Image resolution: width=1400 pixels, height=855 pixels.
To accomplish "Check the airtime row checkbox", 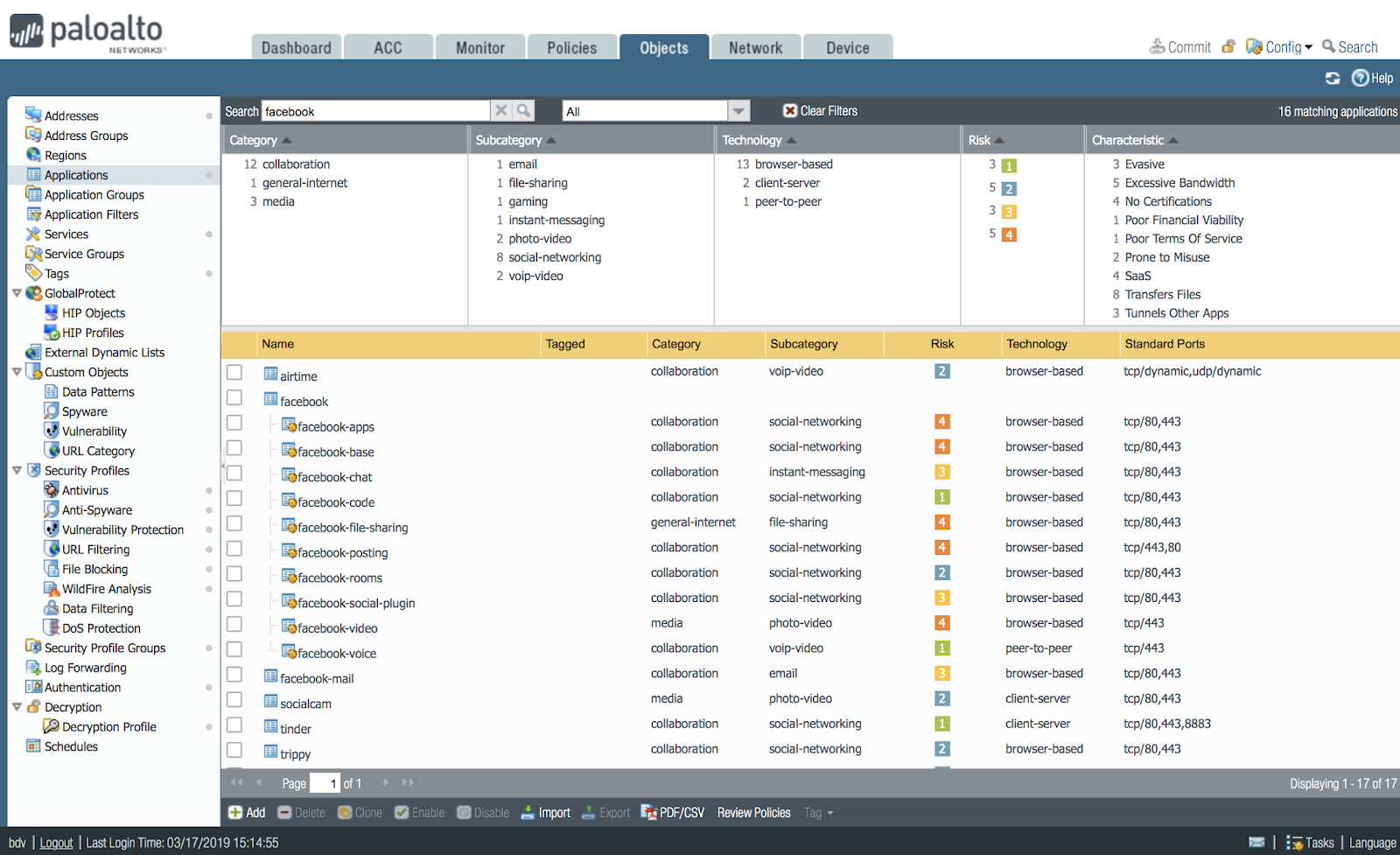I will click(234, 372).
